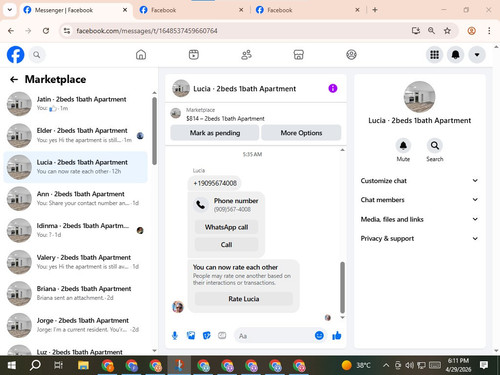Click More Options button

pyautogui.click(x=301, y=133)
